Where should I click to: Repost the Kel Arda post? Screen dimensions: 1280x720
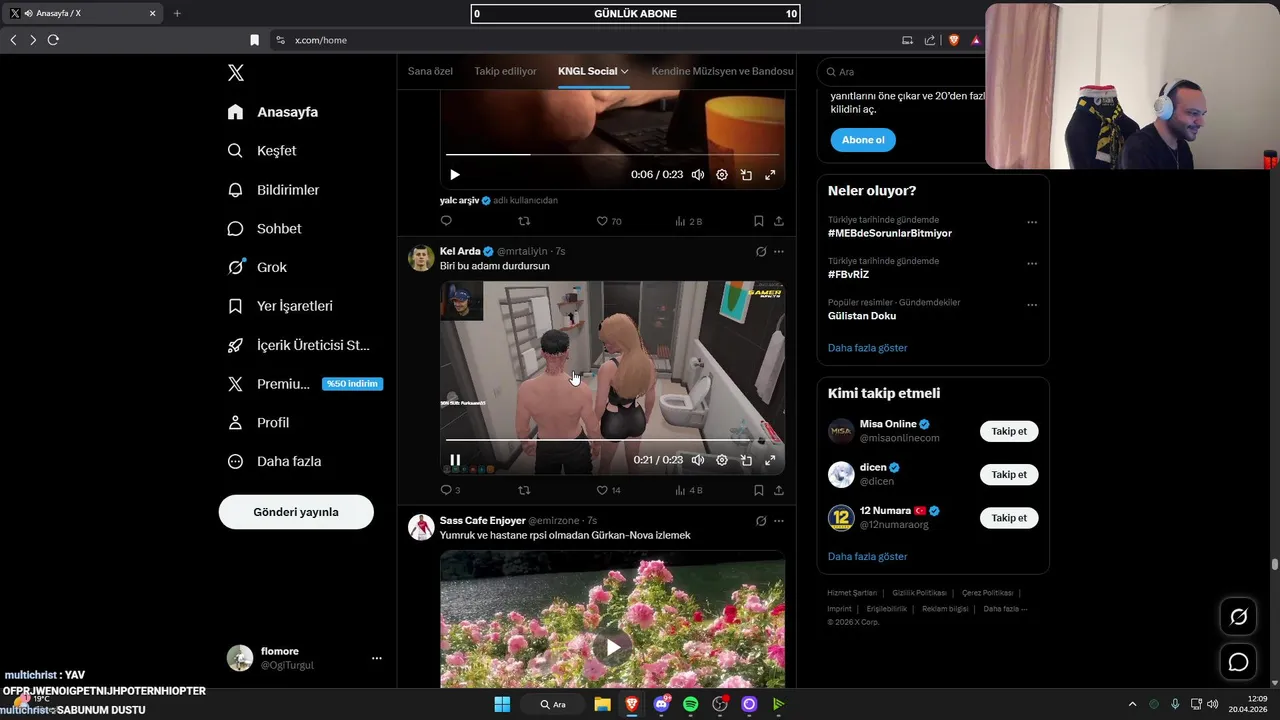(524, 490)
